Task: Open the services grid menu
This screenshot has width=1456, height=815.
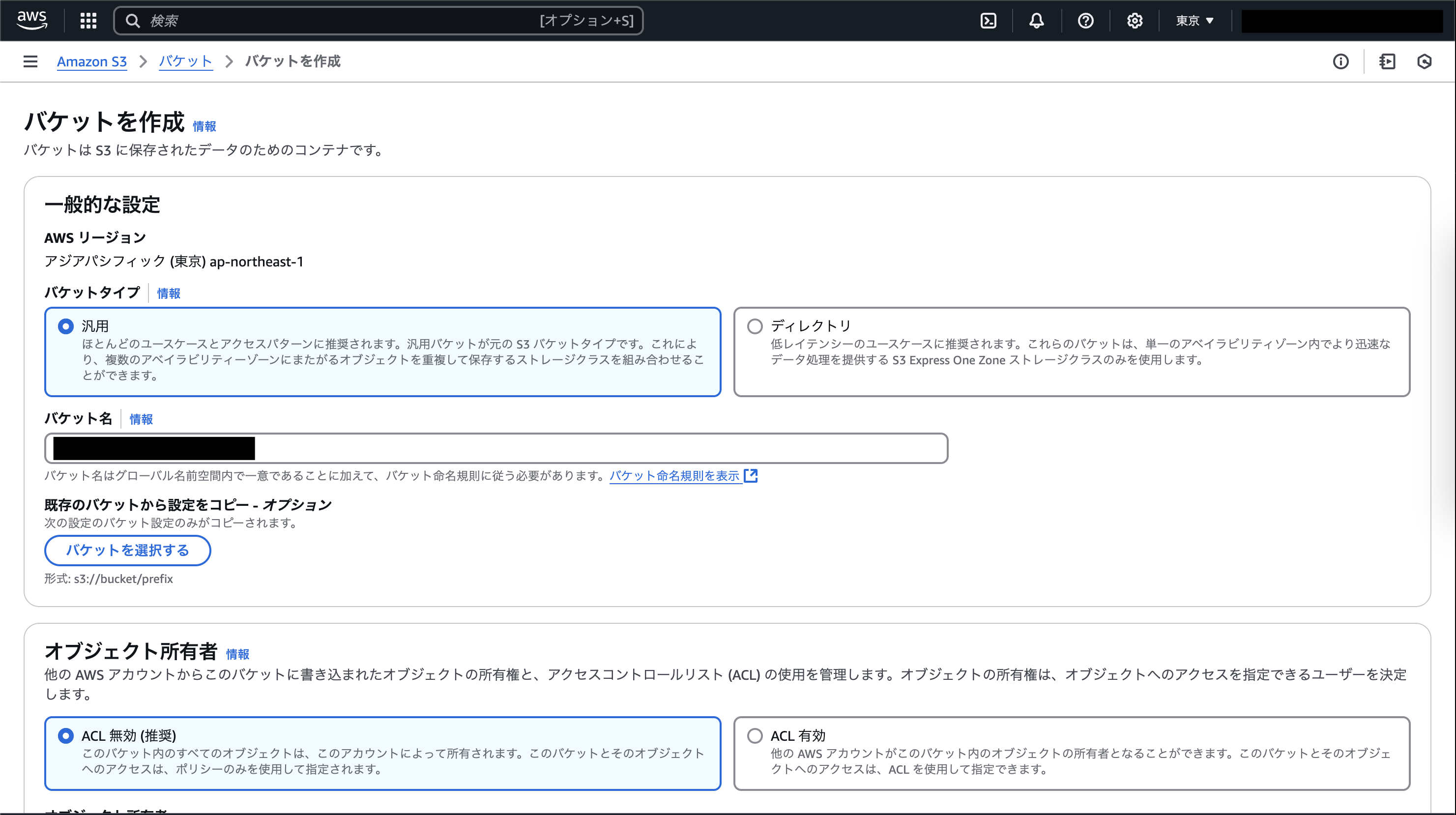Action: (x=88, y=21)
